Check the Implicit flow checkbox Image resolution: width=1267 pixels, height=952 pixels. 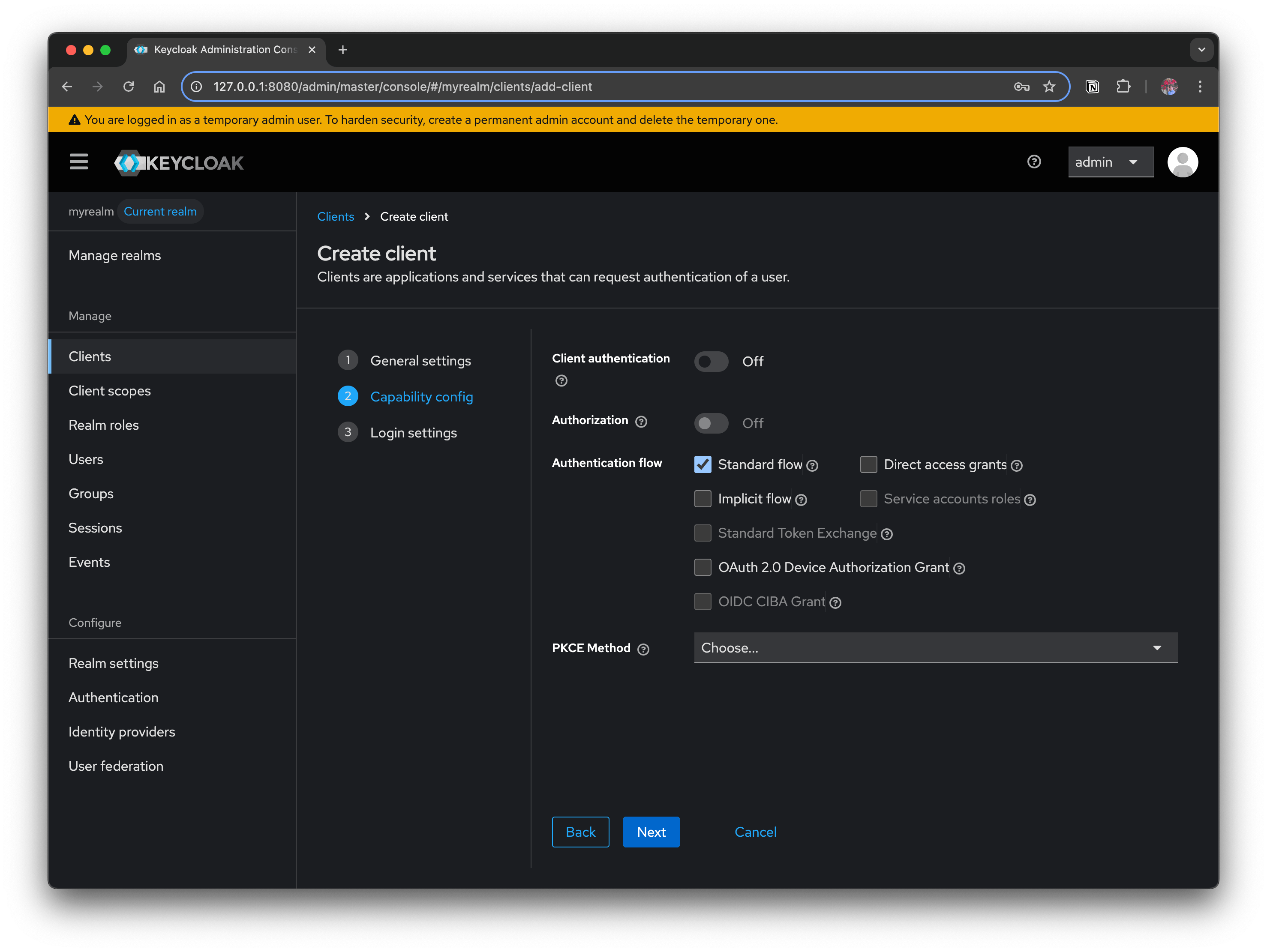click(702, 499)
